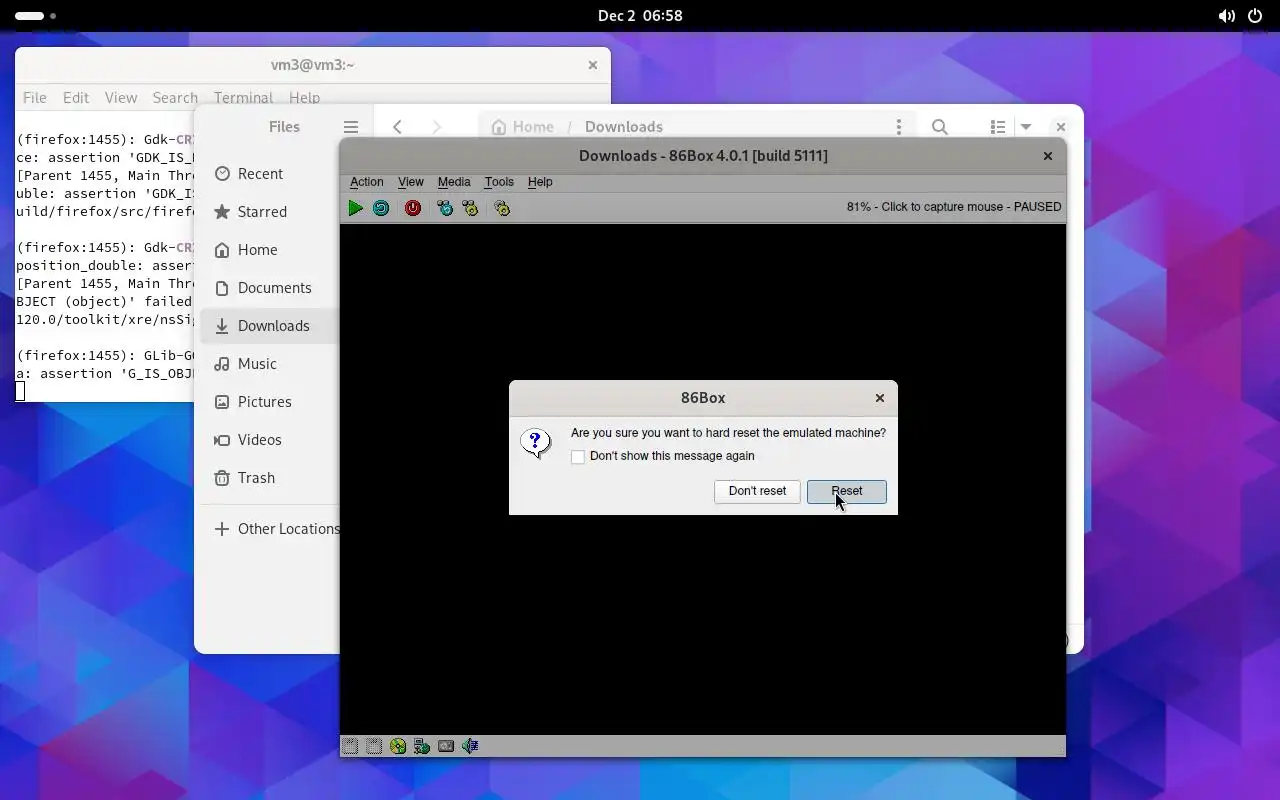
Task: Open the clock showing Dec 2 06:58
Action: coord(640,16)
